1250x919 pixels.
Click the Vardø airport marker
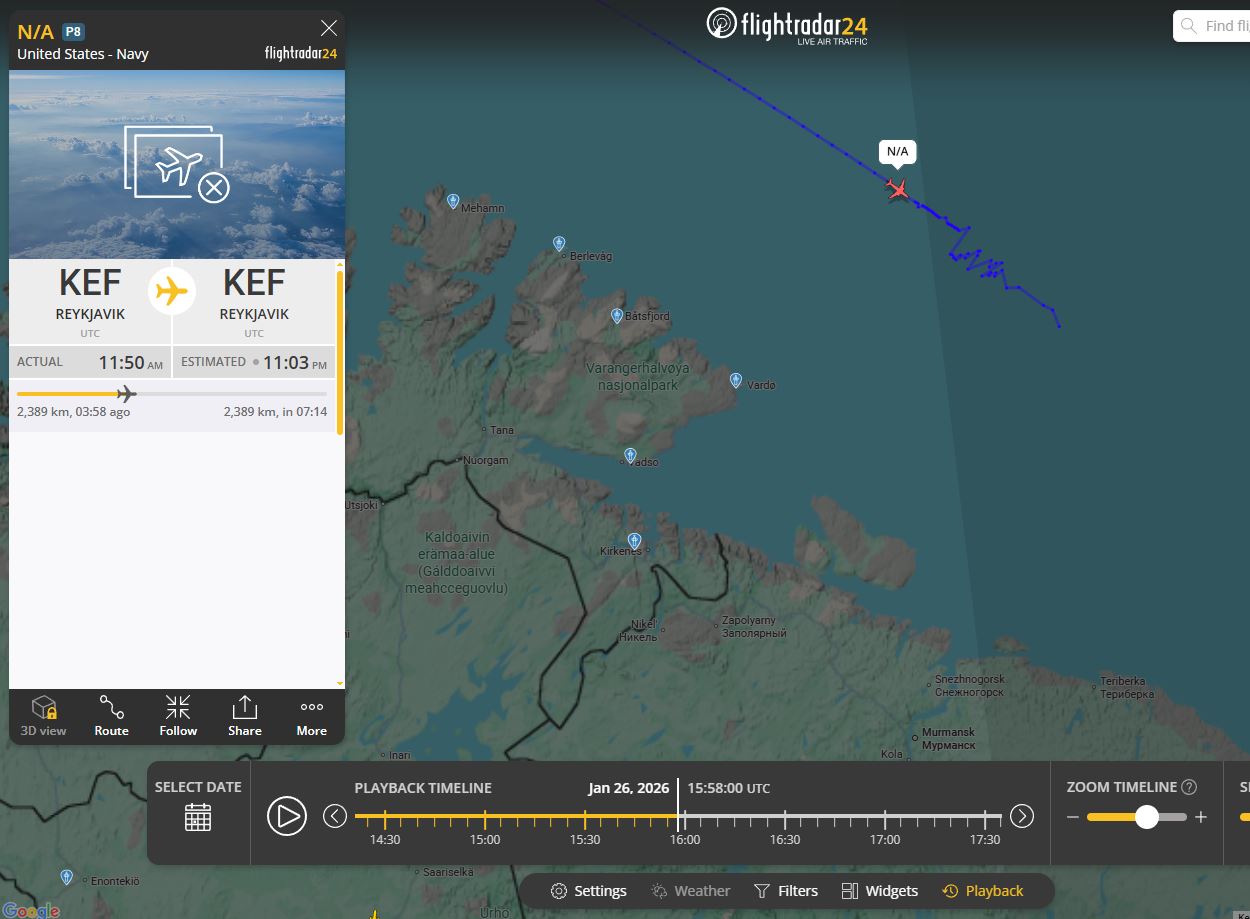pyautogui.click(x=736, y=380)
